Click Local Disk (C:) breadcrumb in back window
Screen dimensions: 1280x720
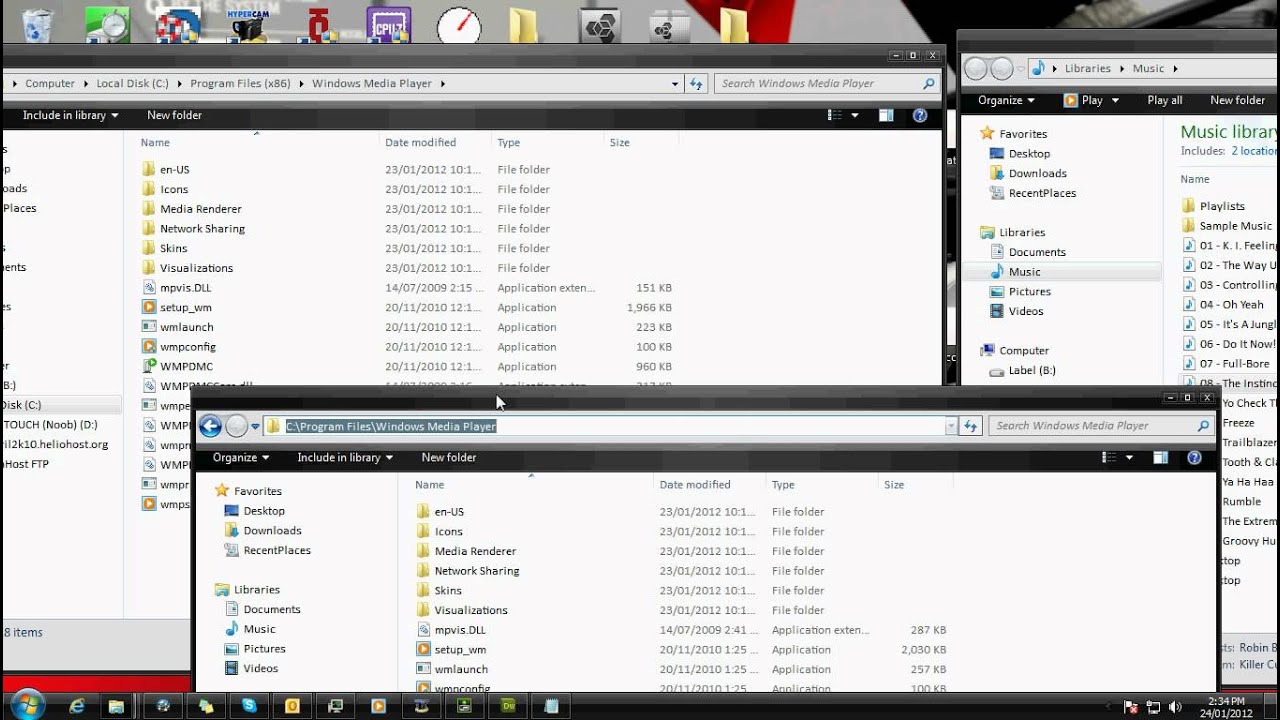click(132, 84)
